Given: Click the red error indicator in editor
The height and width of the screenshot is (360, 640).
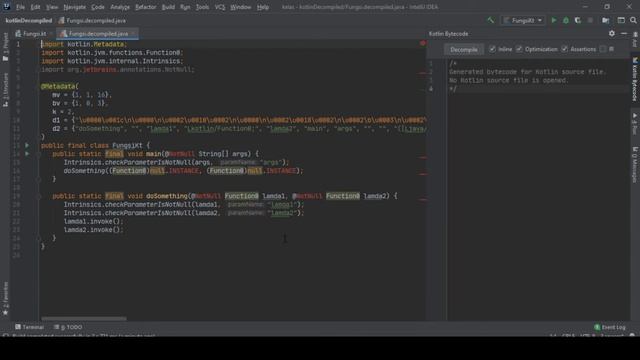Looking at the screenshot, I should point(423,43).
